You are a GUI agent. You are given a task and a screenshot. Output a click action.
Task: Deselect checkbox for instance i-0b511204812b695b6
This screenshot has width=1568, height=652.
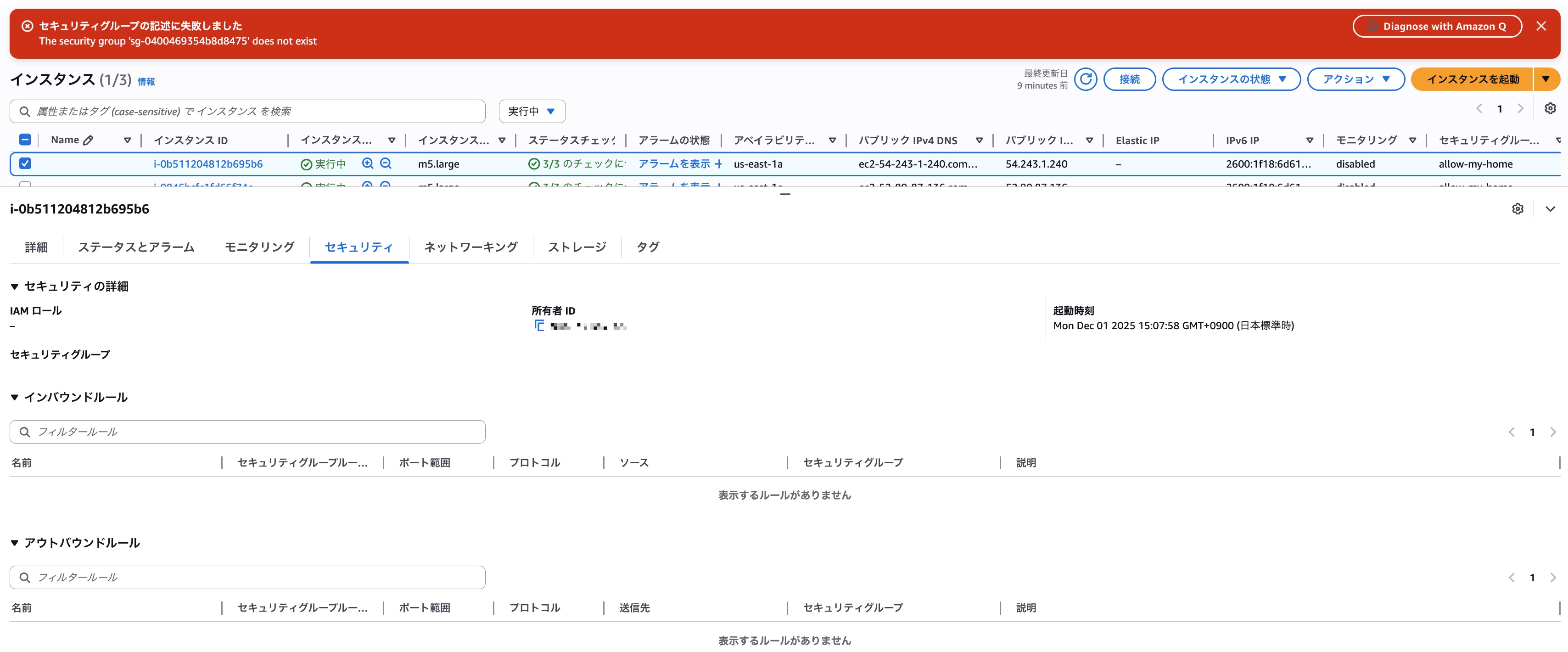click(25, 164)
